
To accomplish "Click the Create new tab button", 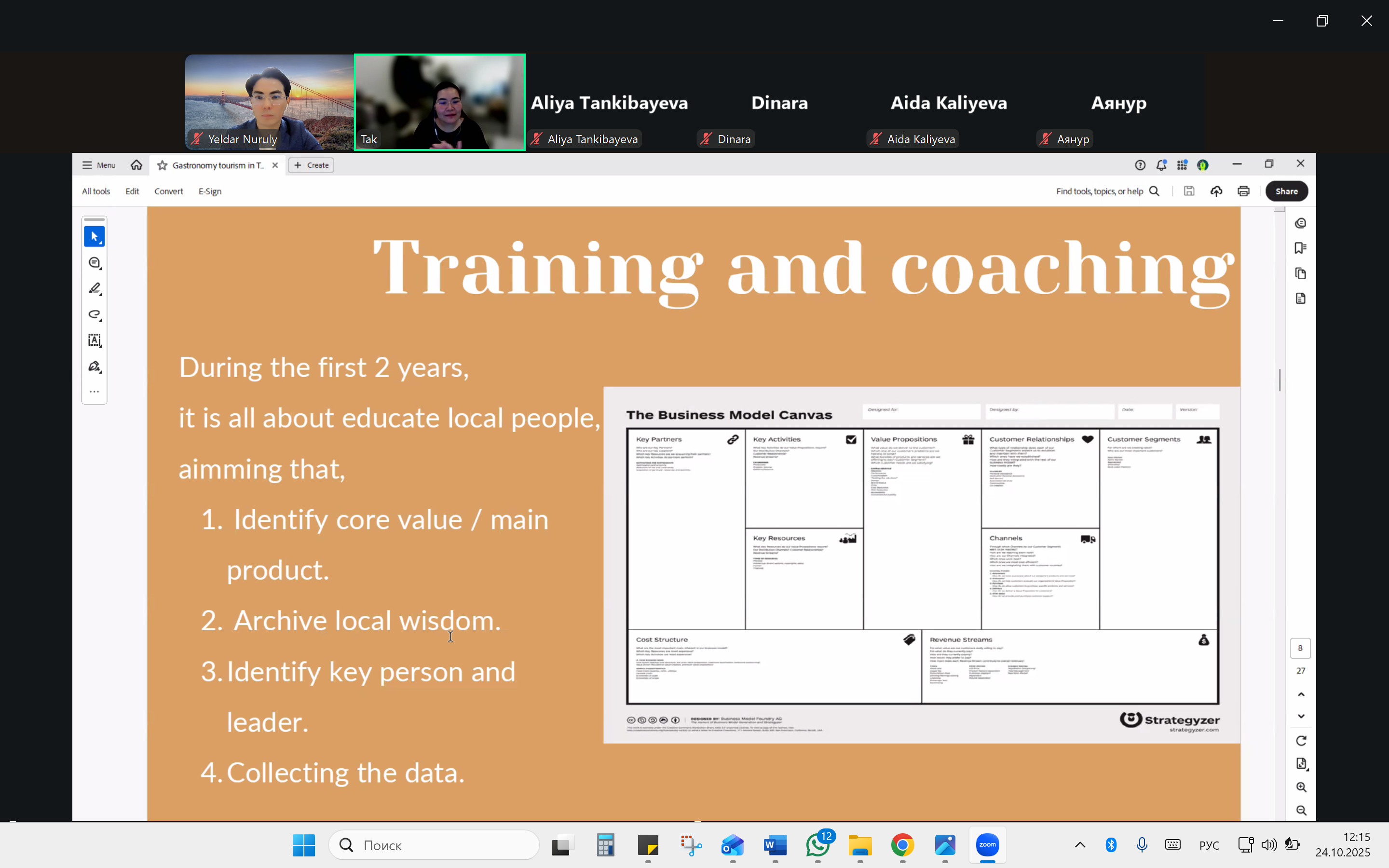I will pyautogui.click(x=311, y=165).
